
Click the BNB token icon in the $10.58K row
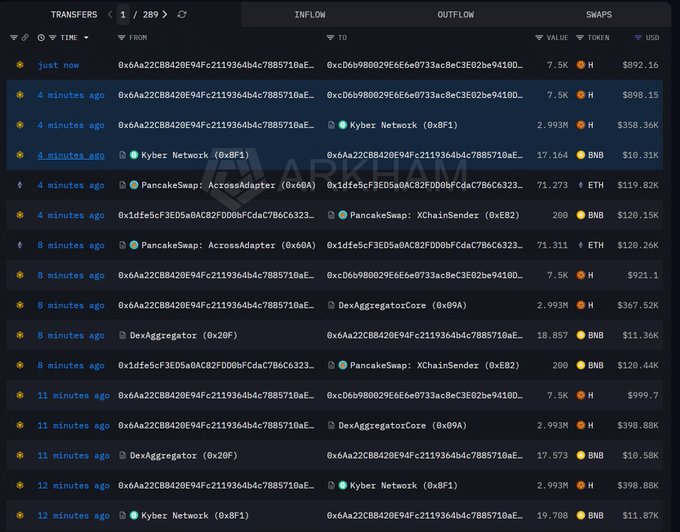pos(581,455)
